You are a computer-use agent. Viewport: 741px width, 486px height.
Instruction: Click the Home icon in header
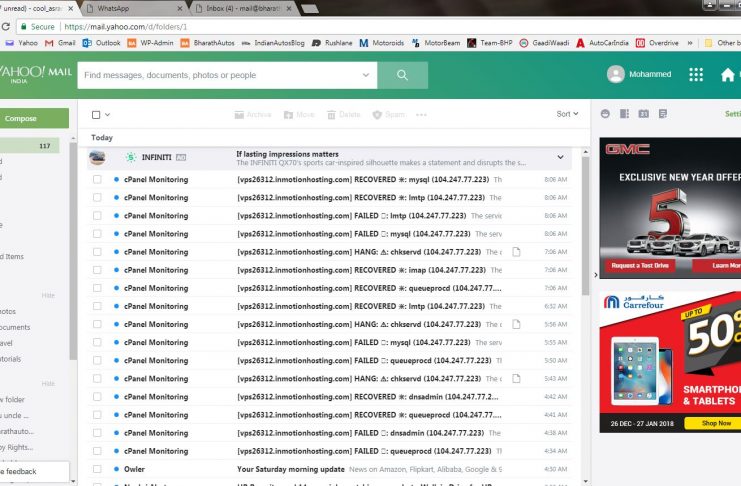pos(728,75)
